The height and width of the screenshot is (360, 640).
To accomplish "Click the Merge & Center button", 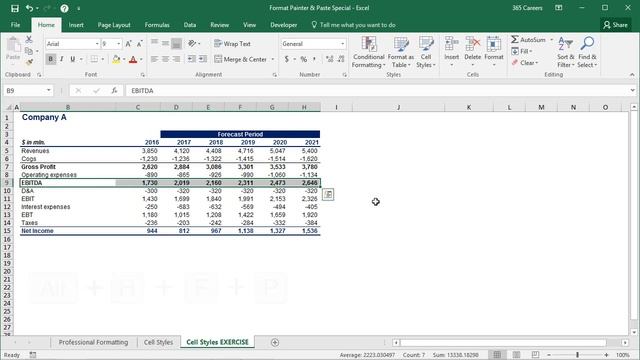I will [x=241, y=60].
